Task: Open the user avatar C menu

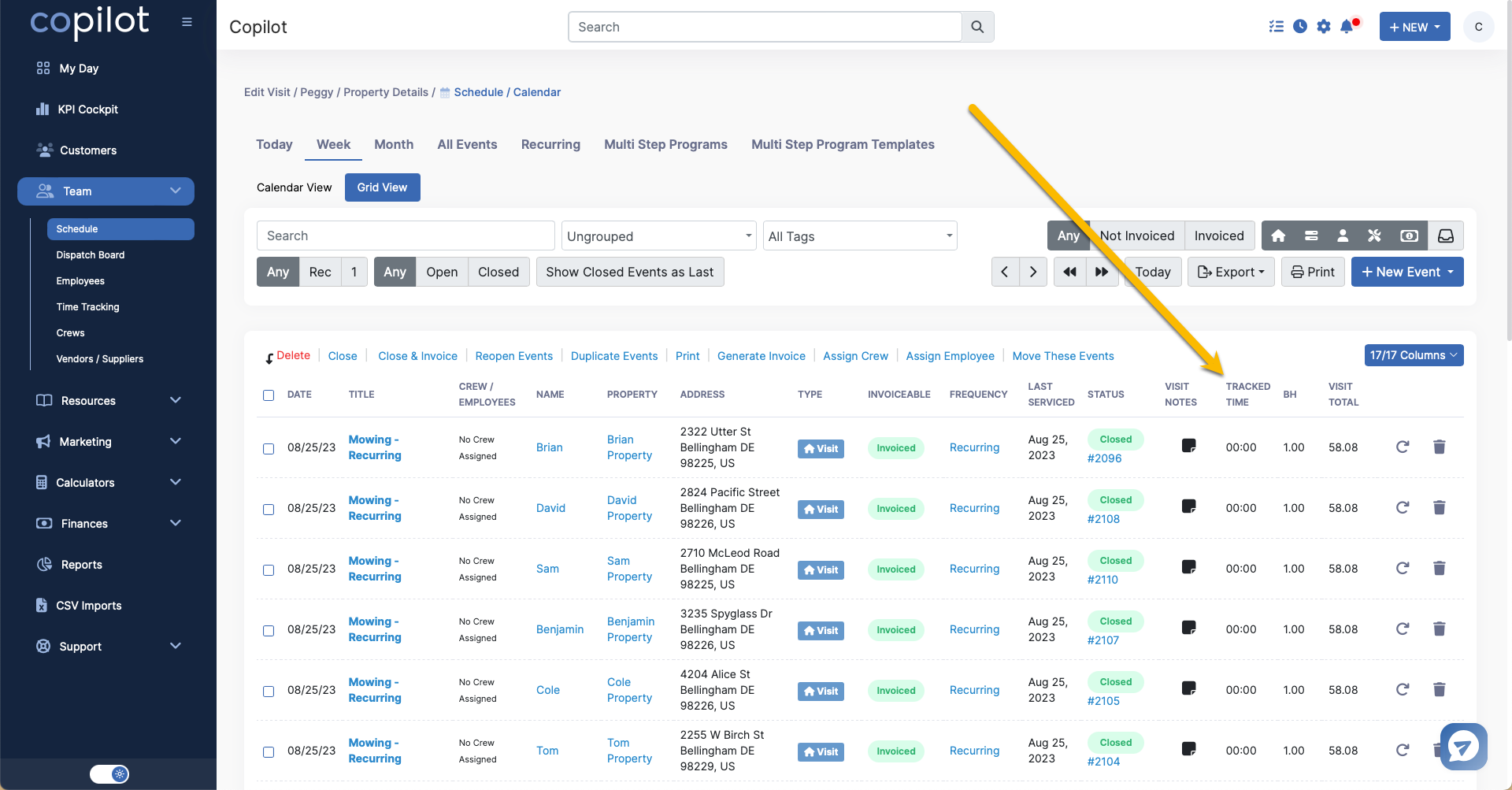Action: (1478, 27)
